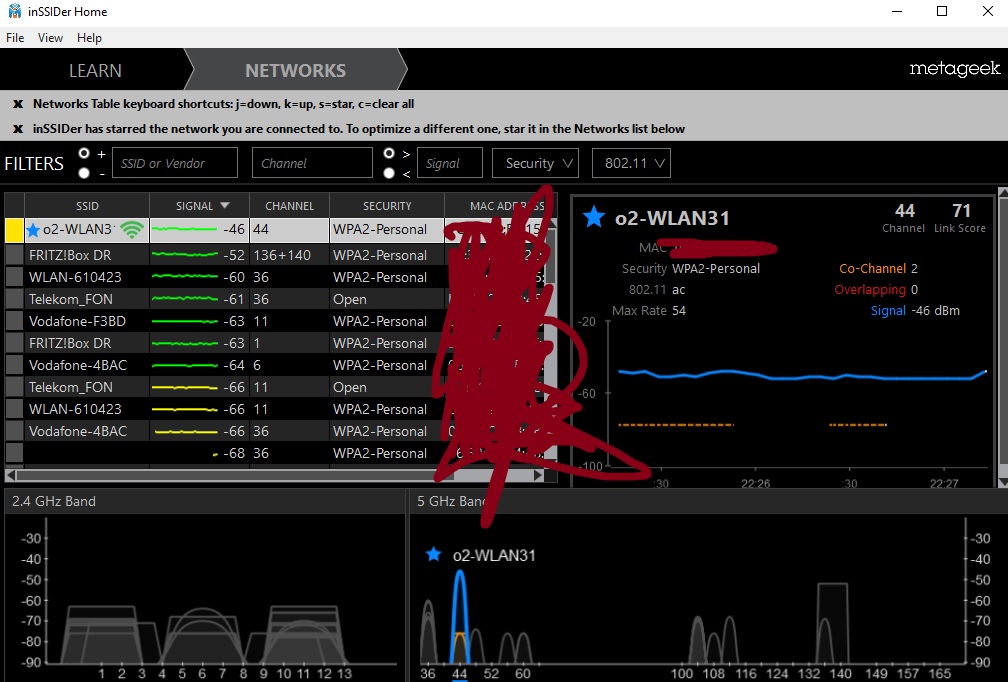Open the File menu
The height and width of the screenshot is (682, 1008).
[15, 38]
